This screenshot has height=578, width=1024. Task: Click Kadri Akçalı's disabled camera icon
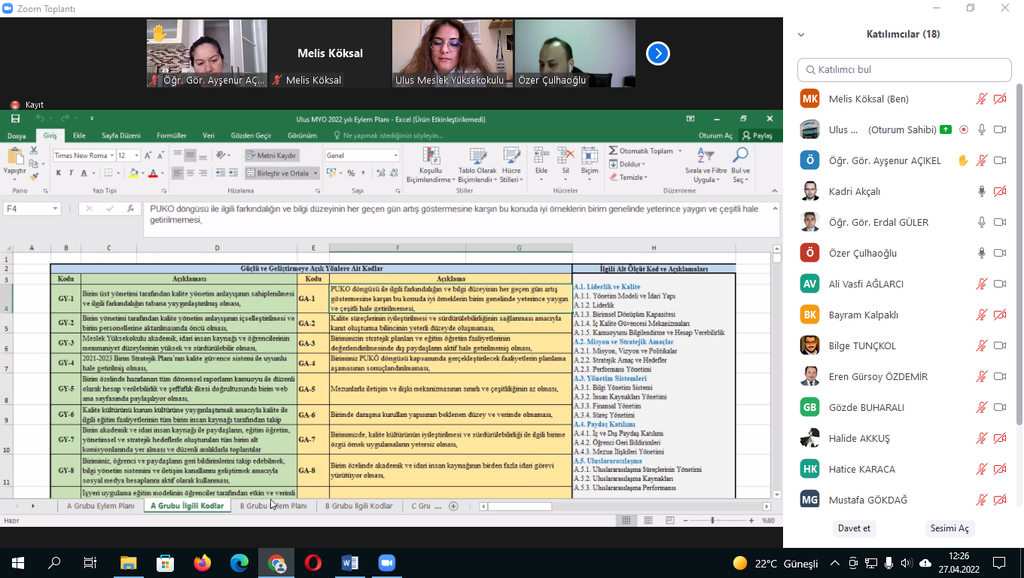point(1000,191)
